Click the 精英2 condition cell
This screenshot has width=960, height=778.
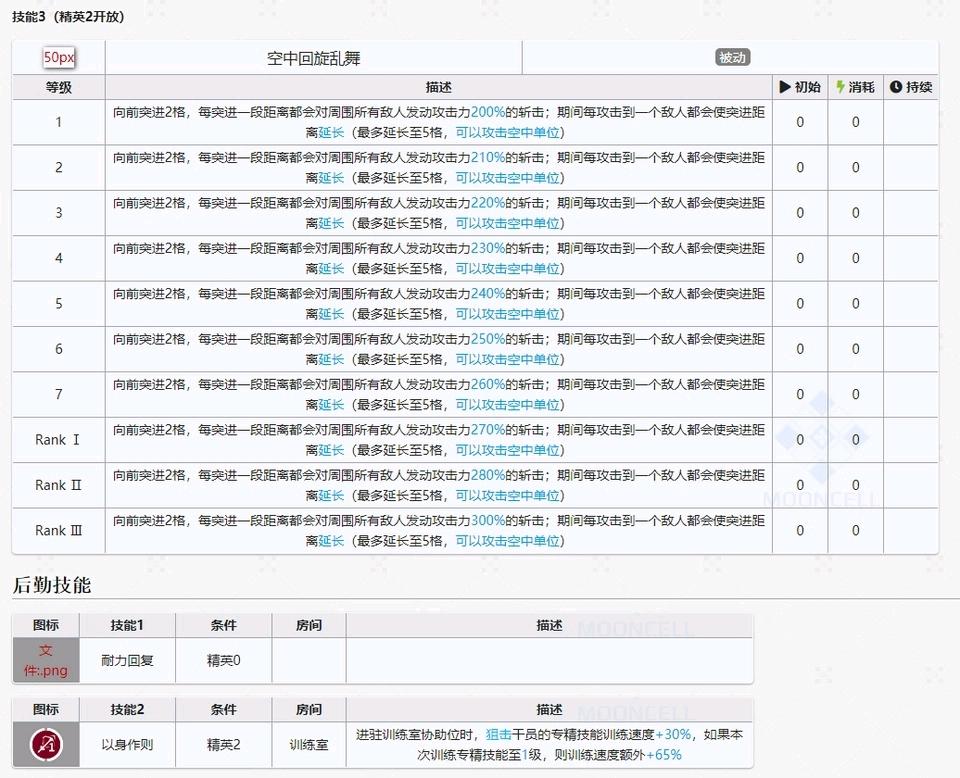click(223, 744)
